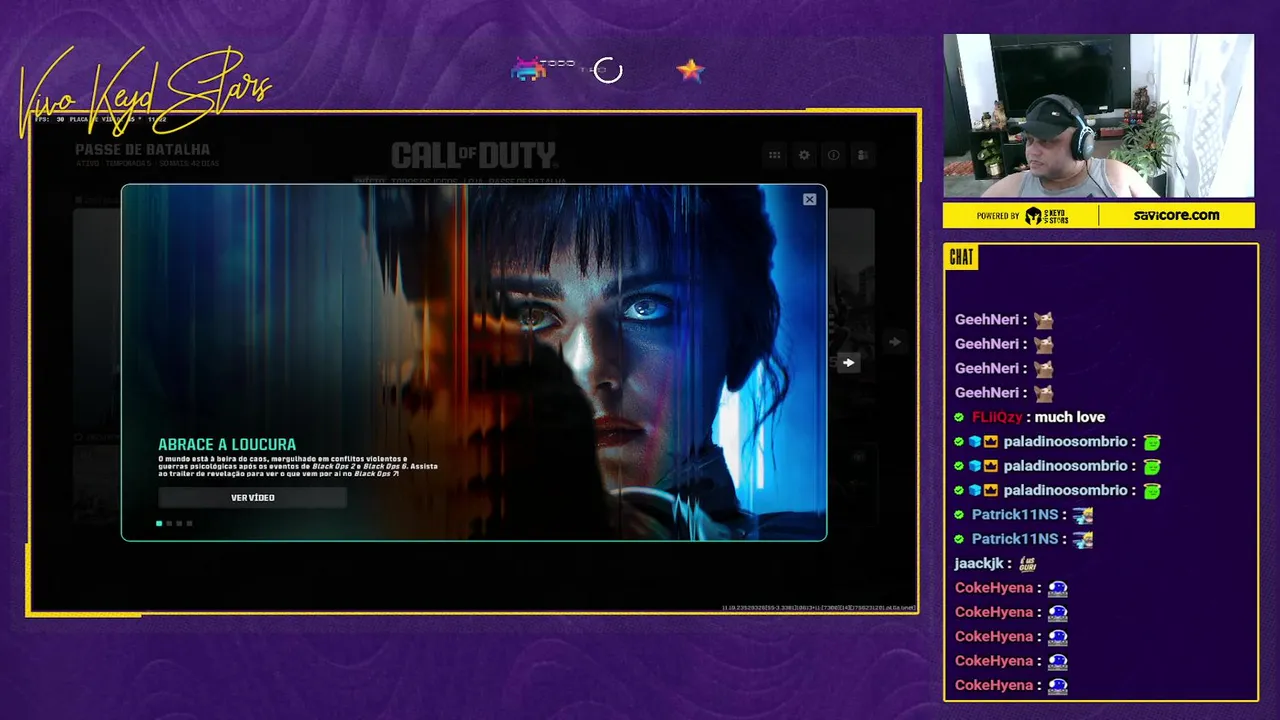The width and height of the screenshot is (1280, 720).
Task: Click the savicore.com banner link
Action: click(x=1176, y=215)
